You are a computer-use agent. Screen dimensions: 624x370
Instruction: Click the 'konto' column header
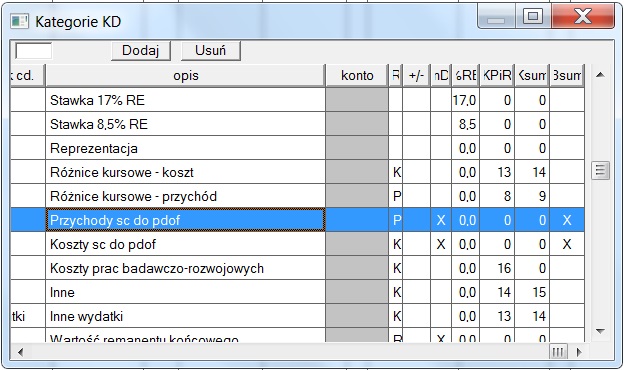click(357, 76)
